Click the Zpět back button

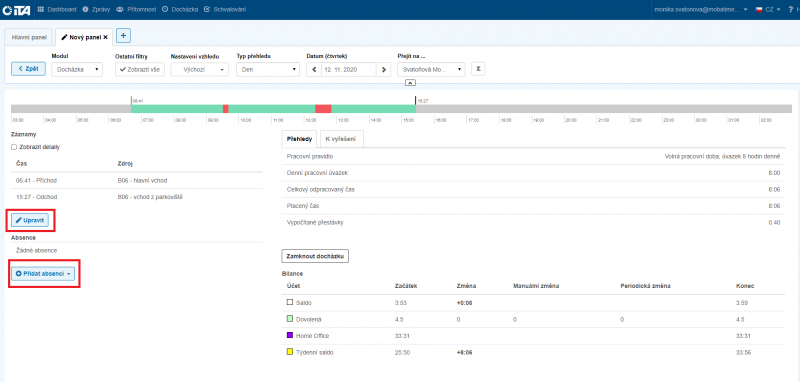[29, 69]
